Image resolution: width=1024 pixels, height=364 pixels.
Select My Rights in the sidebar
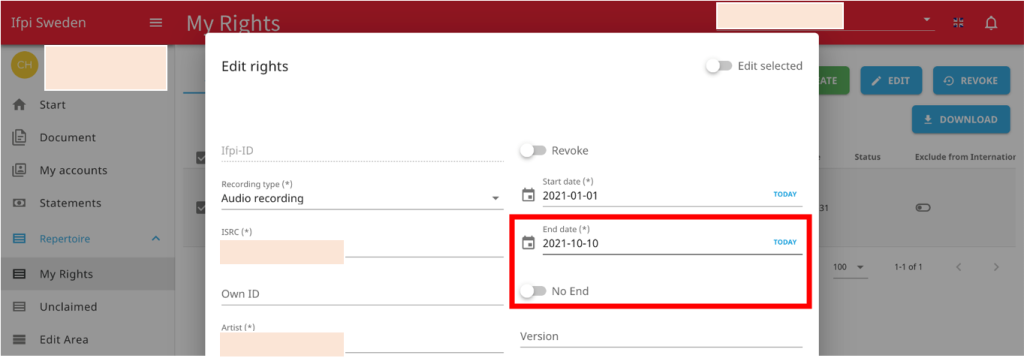pyautogui.click(x=66, y=274)
